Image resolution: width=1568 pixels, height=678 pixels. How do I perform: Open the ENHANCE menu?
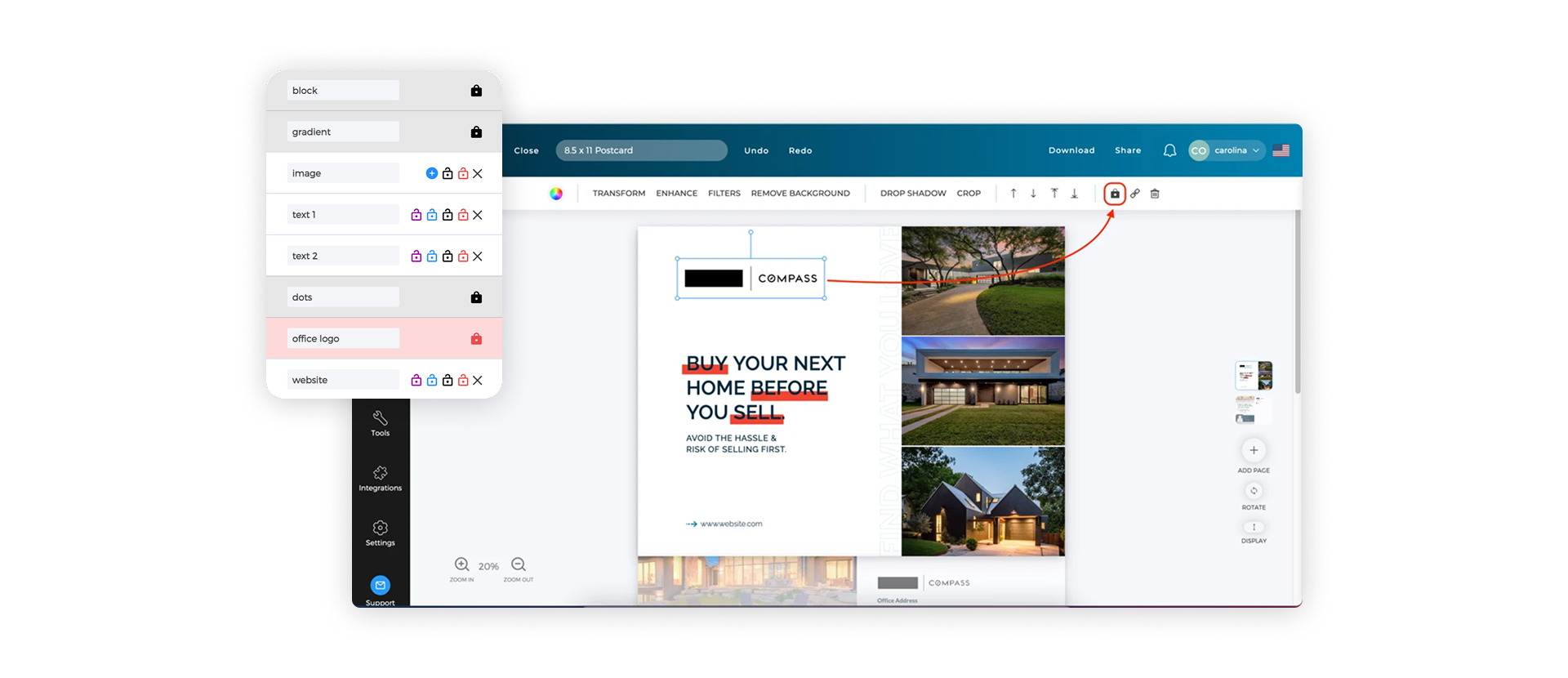(x=677, y=194)
